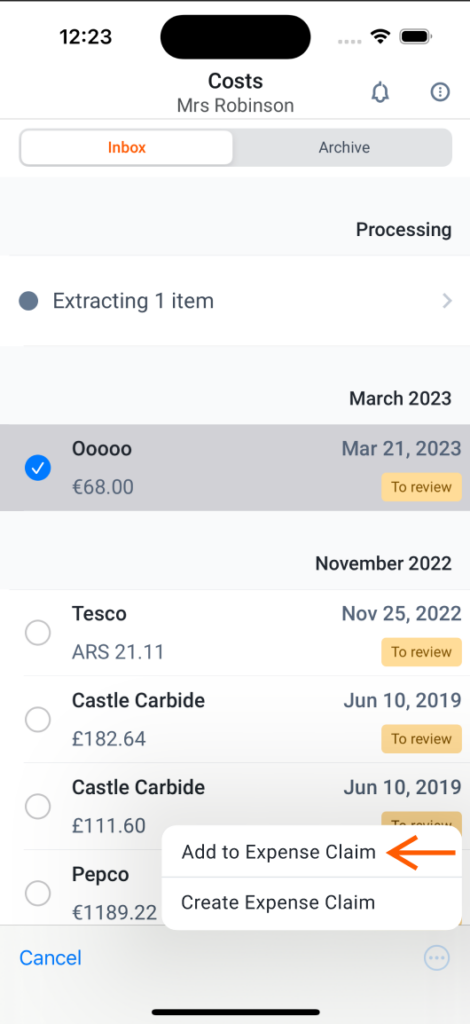470x1024 pixels.
Task: Tap To review badge on Ooooo
Action: click(x=422, y=487)
